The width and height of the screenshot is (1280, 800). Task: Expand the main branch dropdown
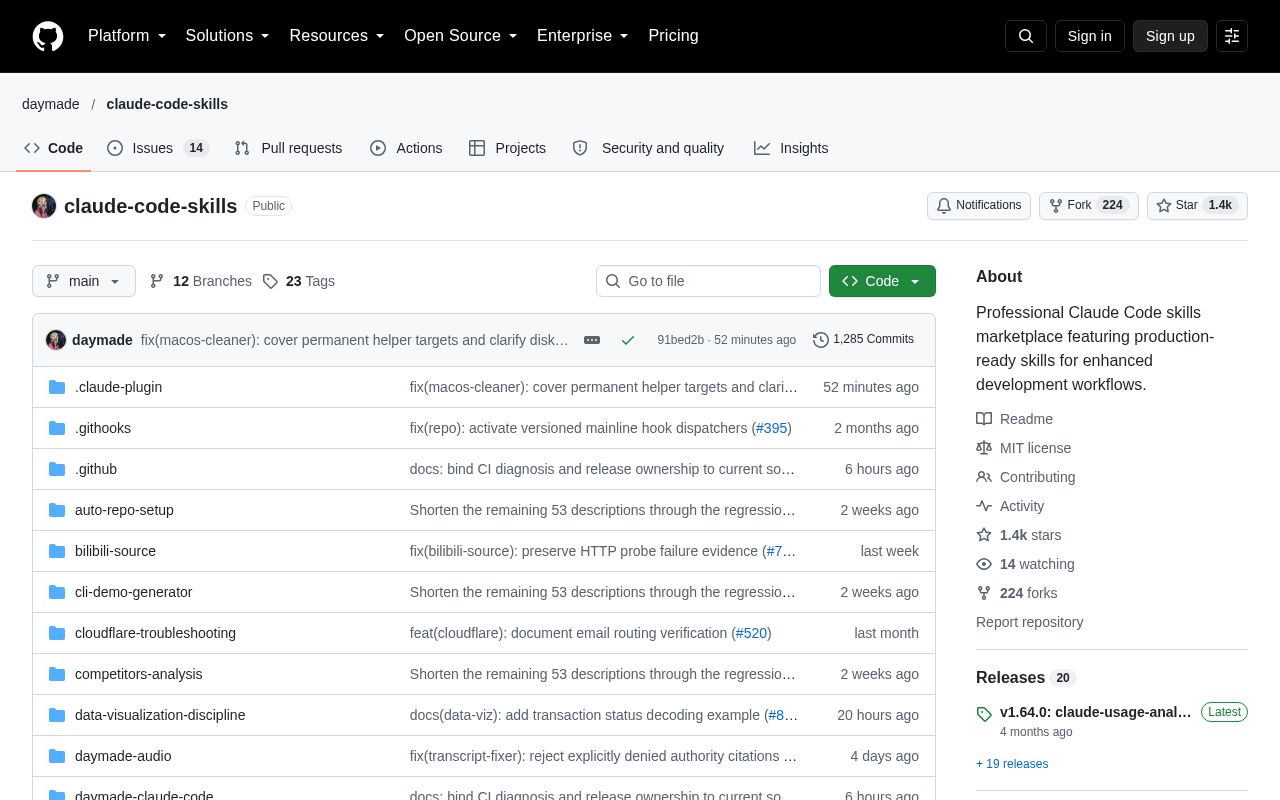click(x=84, y=281)
